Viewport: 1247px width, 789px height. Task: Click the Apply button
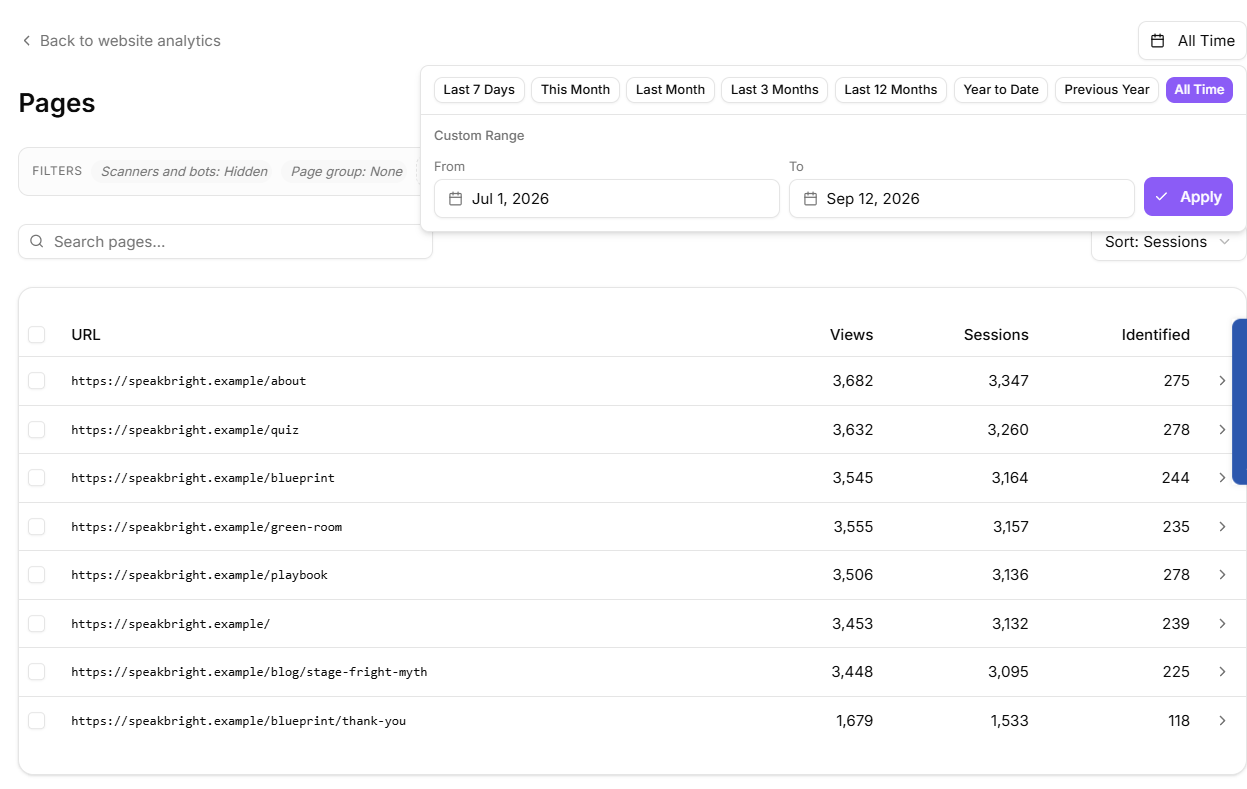1188,197
